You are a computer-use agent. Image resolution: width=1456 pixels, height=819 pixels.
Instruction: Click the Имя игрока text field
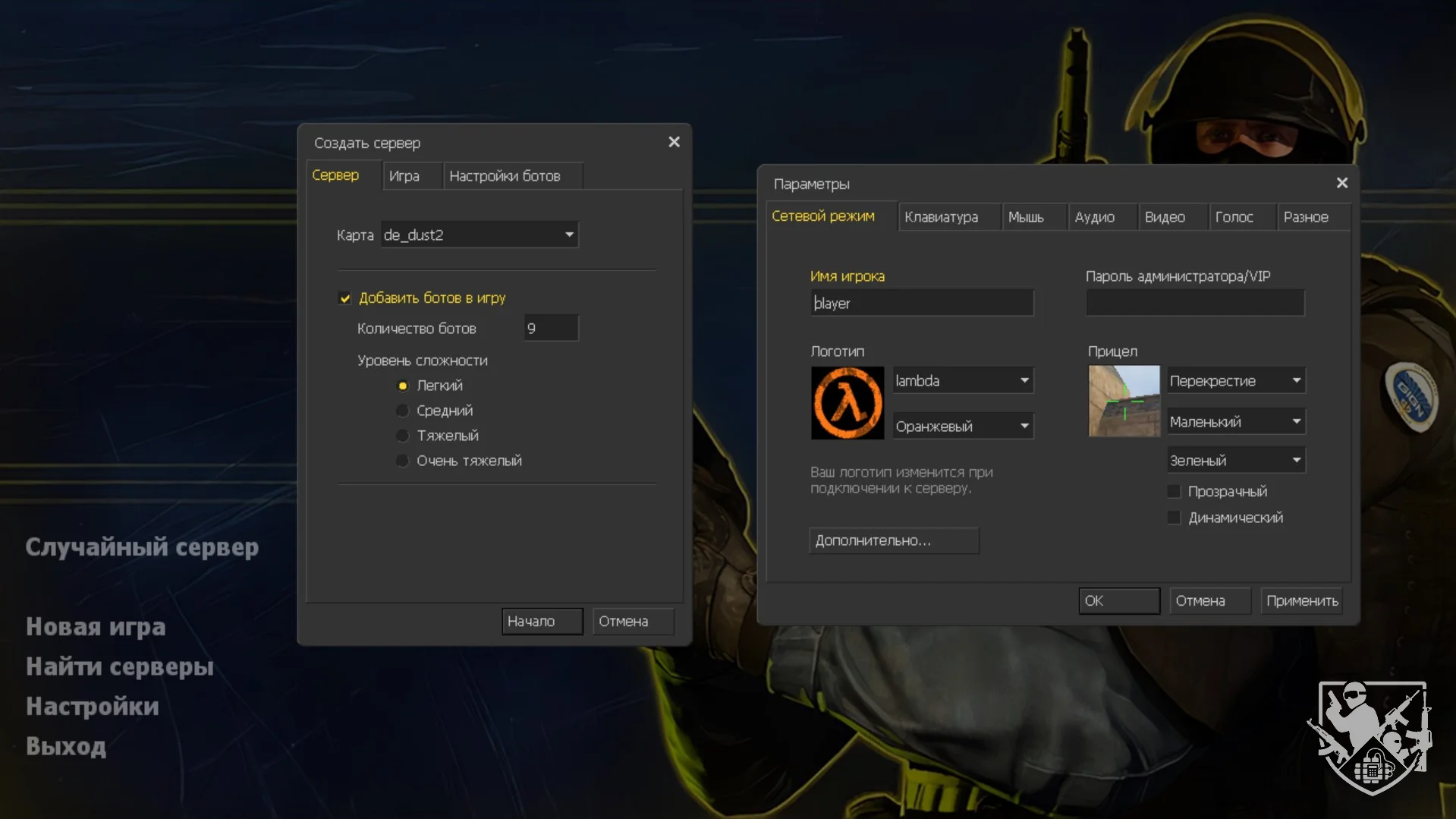[x=921, y=304]
